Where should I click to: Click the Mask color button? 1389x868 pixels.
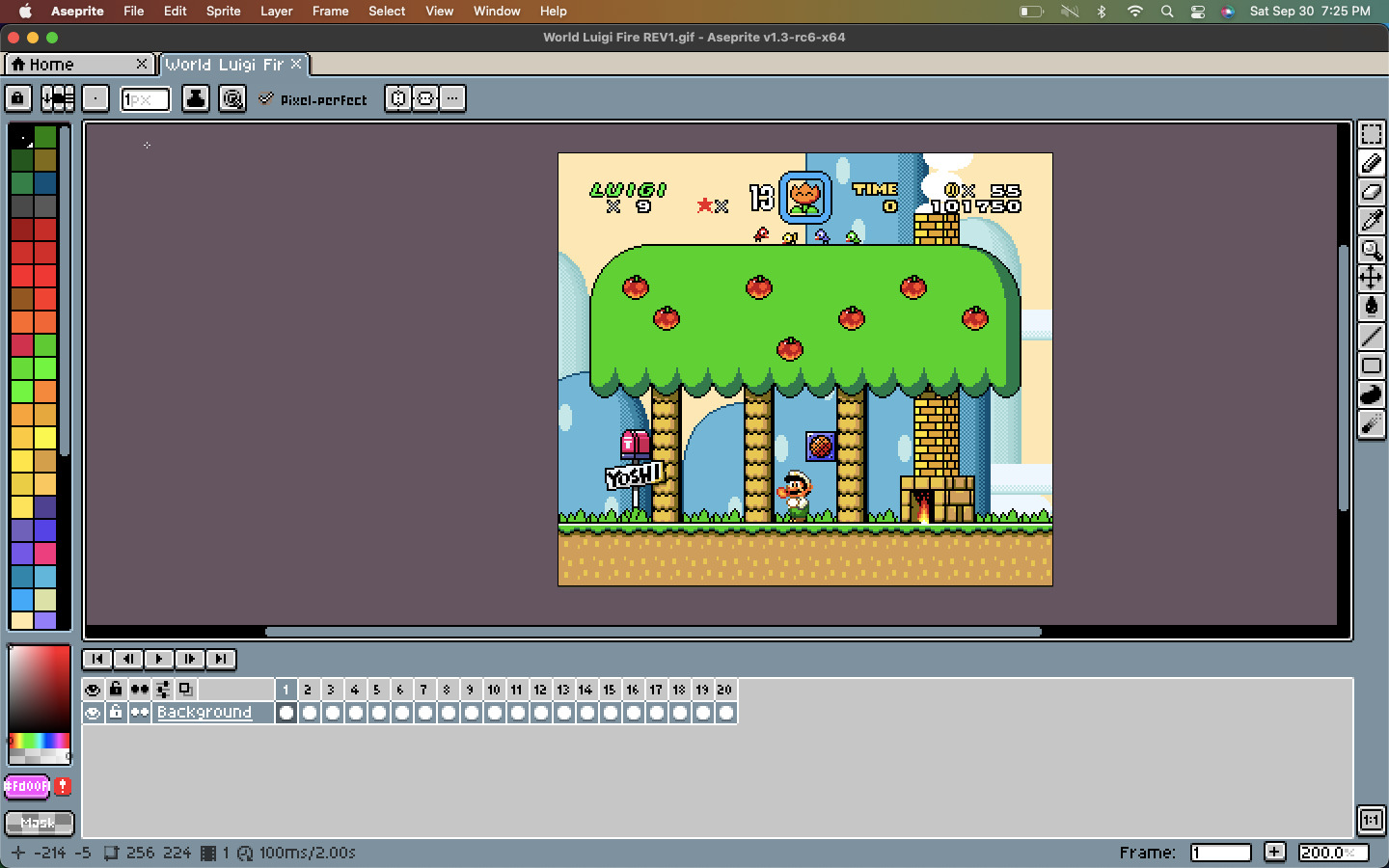pos(39,823)
